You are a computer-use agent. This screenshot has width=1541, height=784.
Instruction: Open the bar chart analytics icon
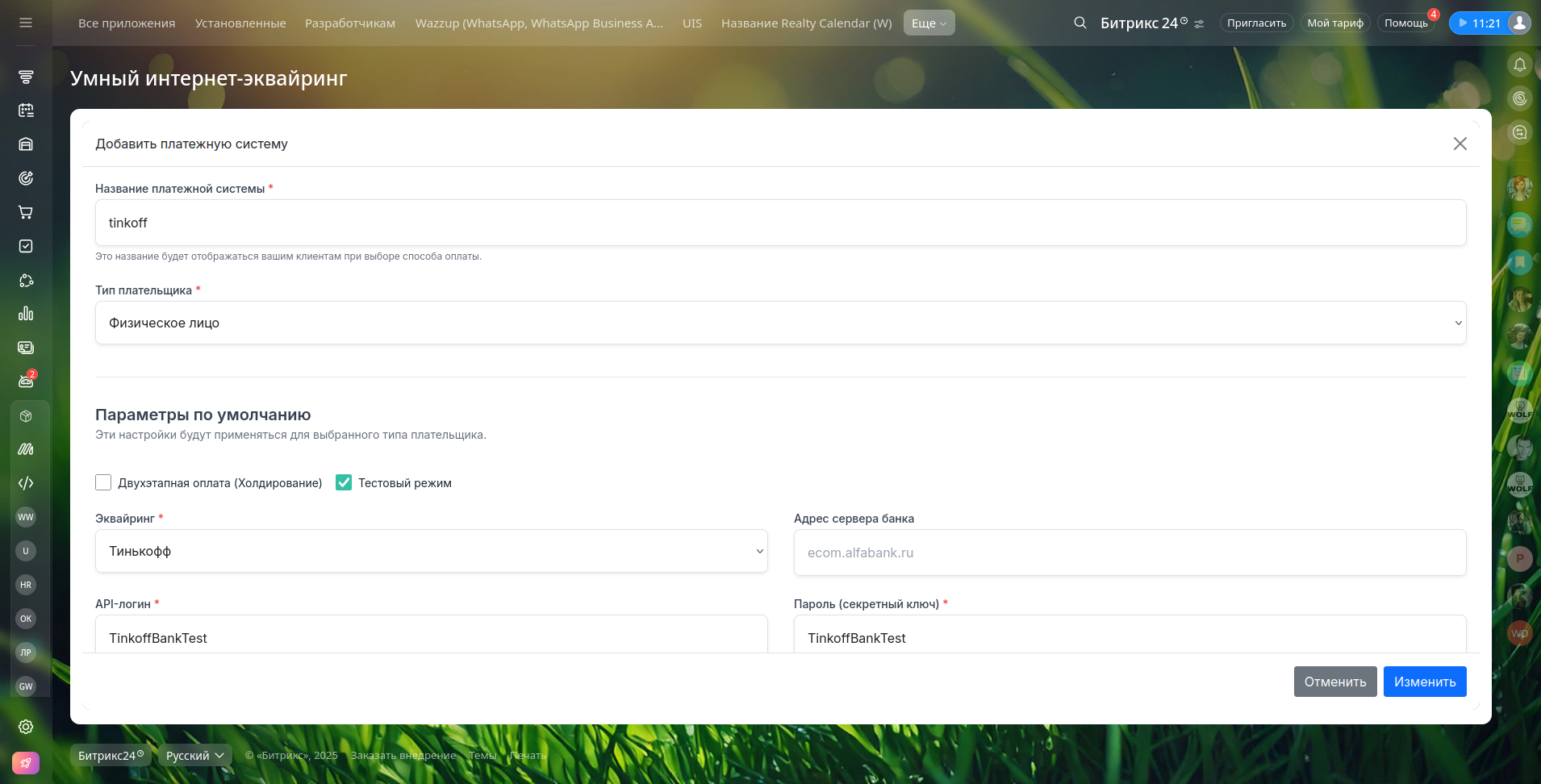[x=26, y=314]
